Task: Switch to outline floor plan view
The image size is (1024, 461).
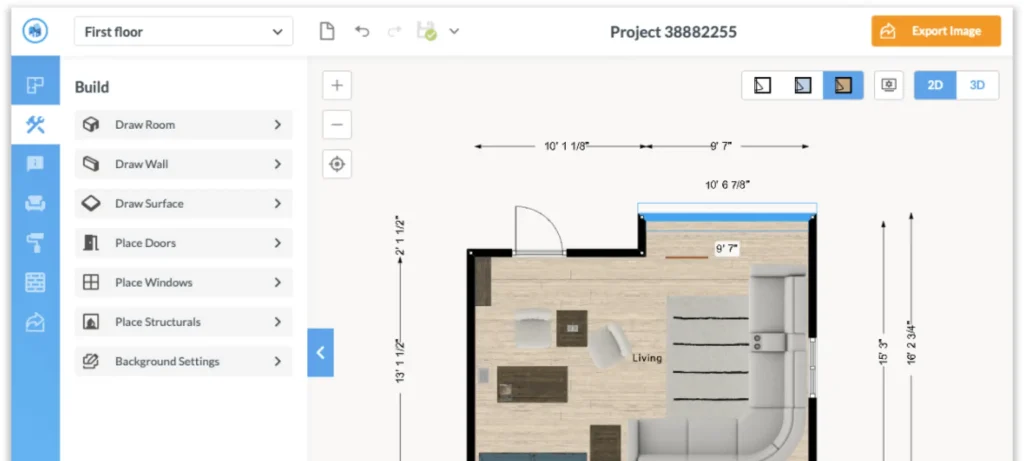Action: [x=762, y=86]
